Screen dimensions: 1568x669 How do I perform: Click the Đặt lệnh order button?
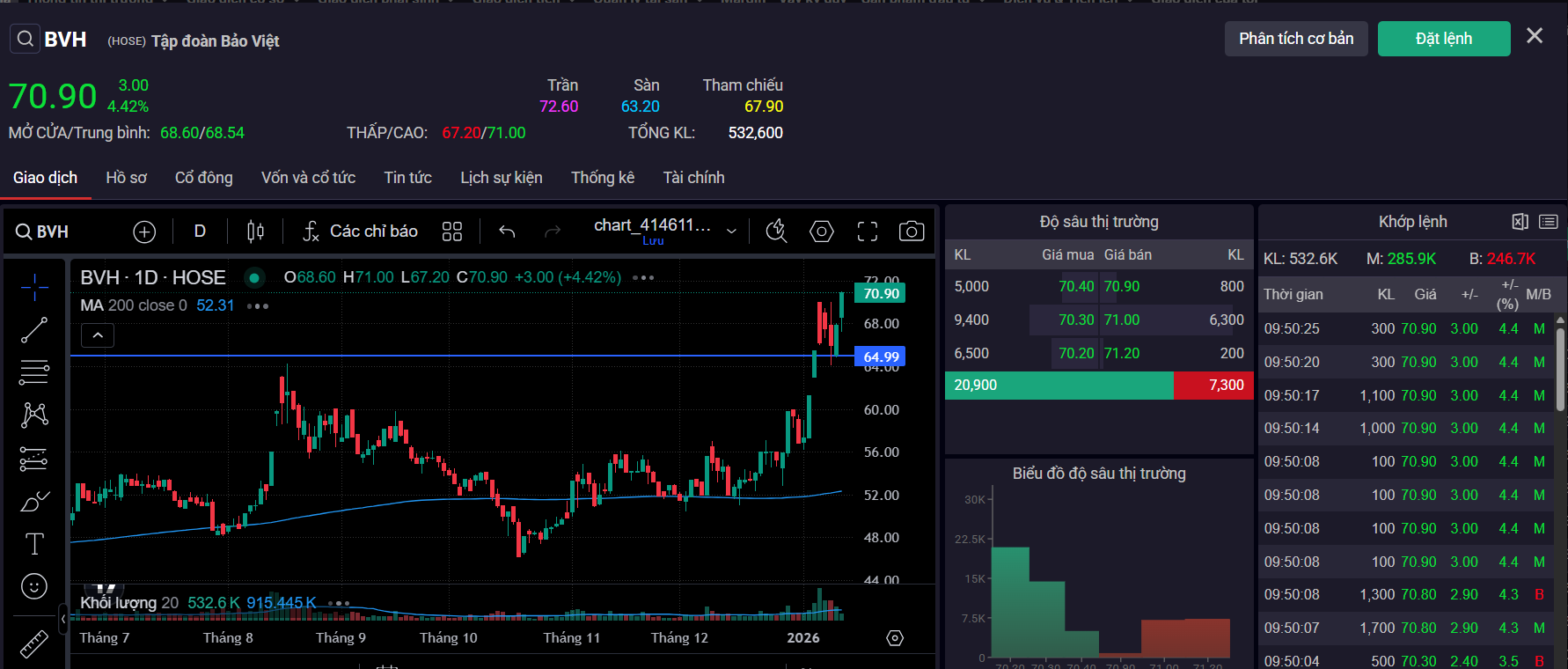click(x=1443, y=39)
